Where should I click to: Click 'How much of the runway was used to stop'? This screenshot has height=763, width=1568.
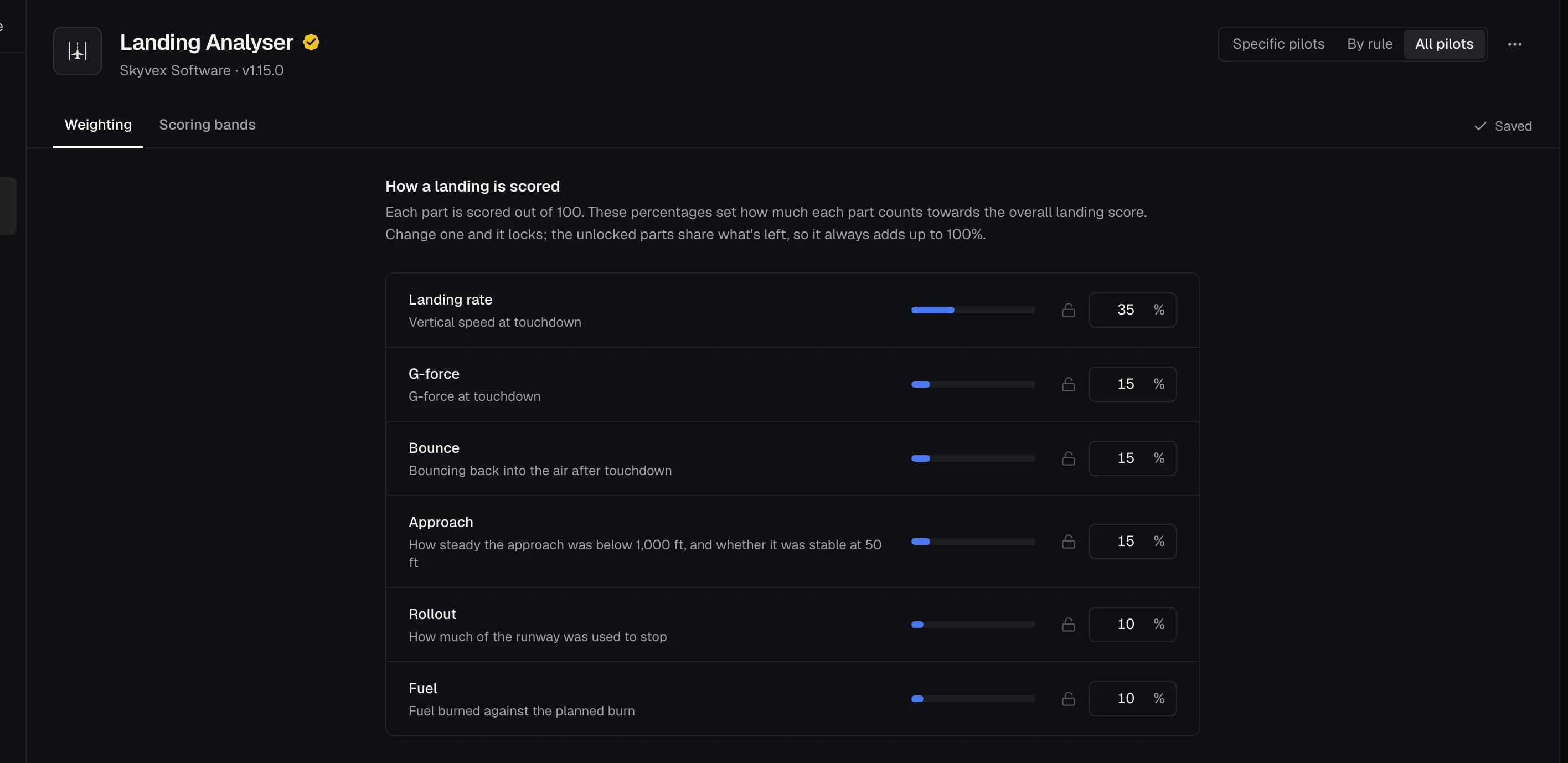(x=538, y=637)
